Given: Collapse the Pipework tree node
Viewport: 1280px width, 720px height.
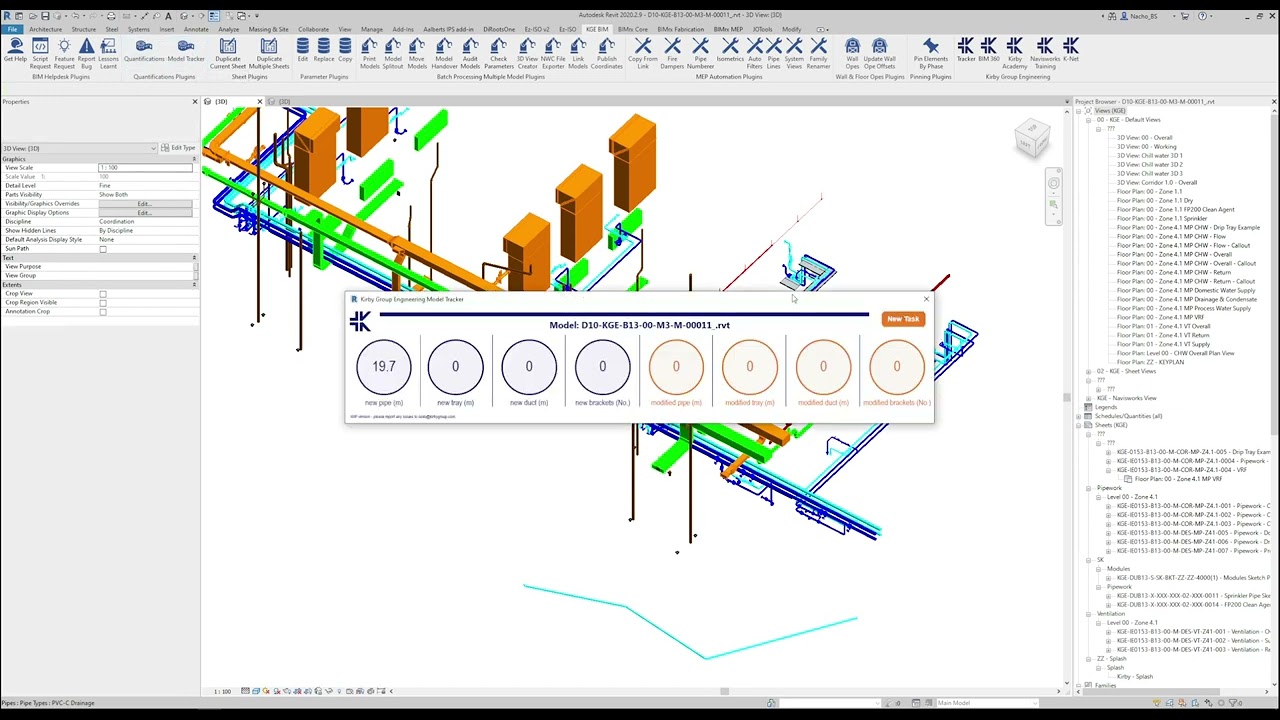Looking at the screenshot, I should pos(1088,488).
